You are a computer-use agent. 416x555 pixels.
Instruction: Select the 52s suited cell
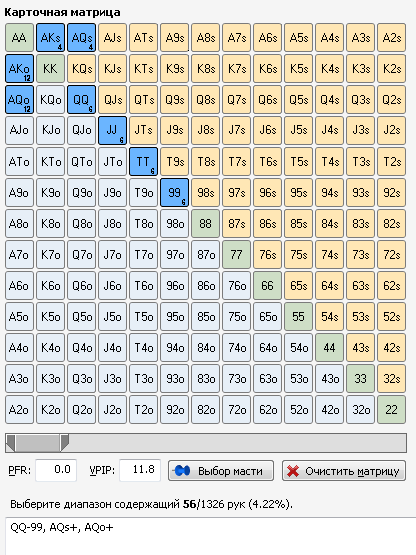[392, 316]
